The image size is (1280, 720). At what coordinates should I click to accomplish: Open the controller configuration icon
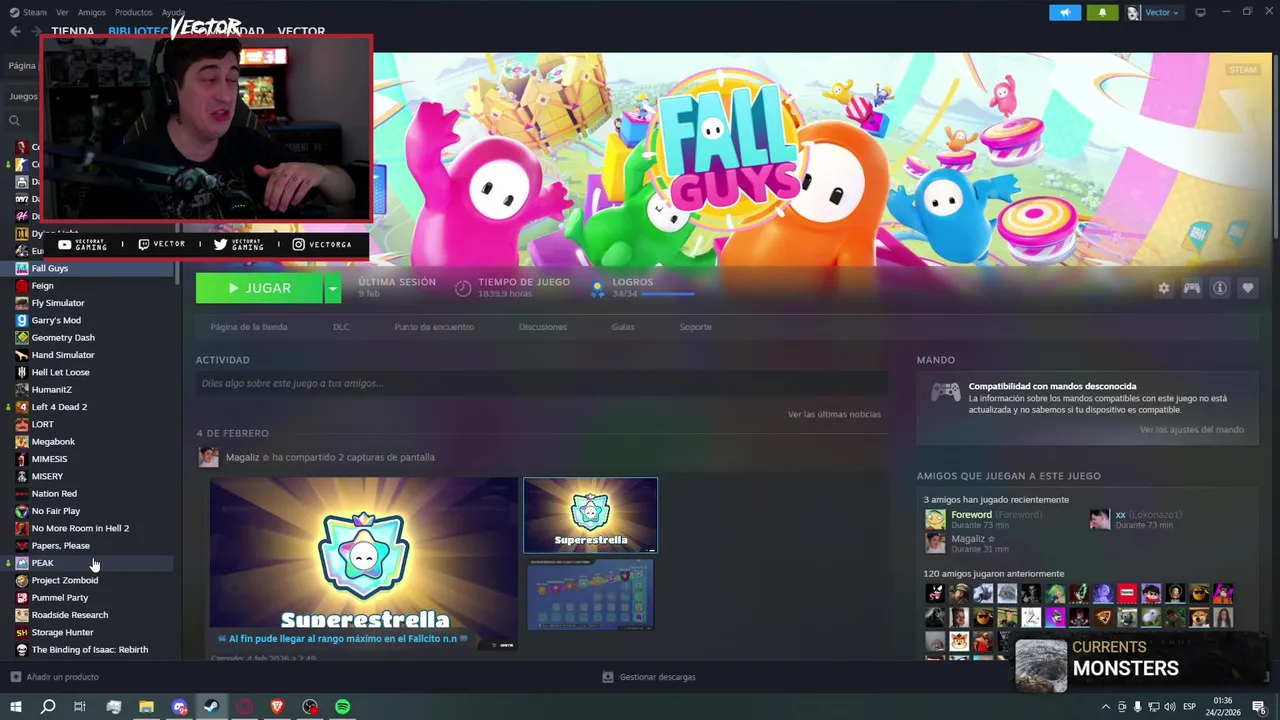coord(1191,288)
